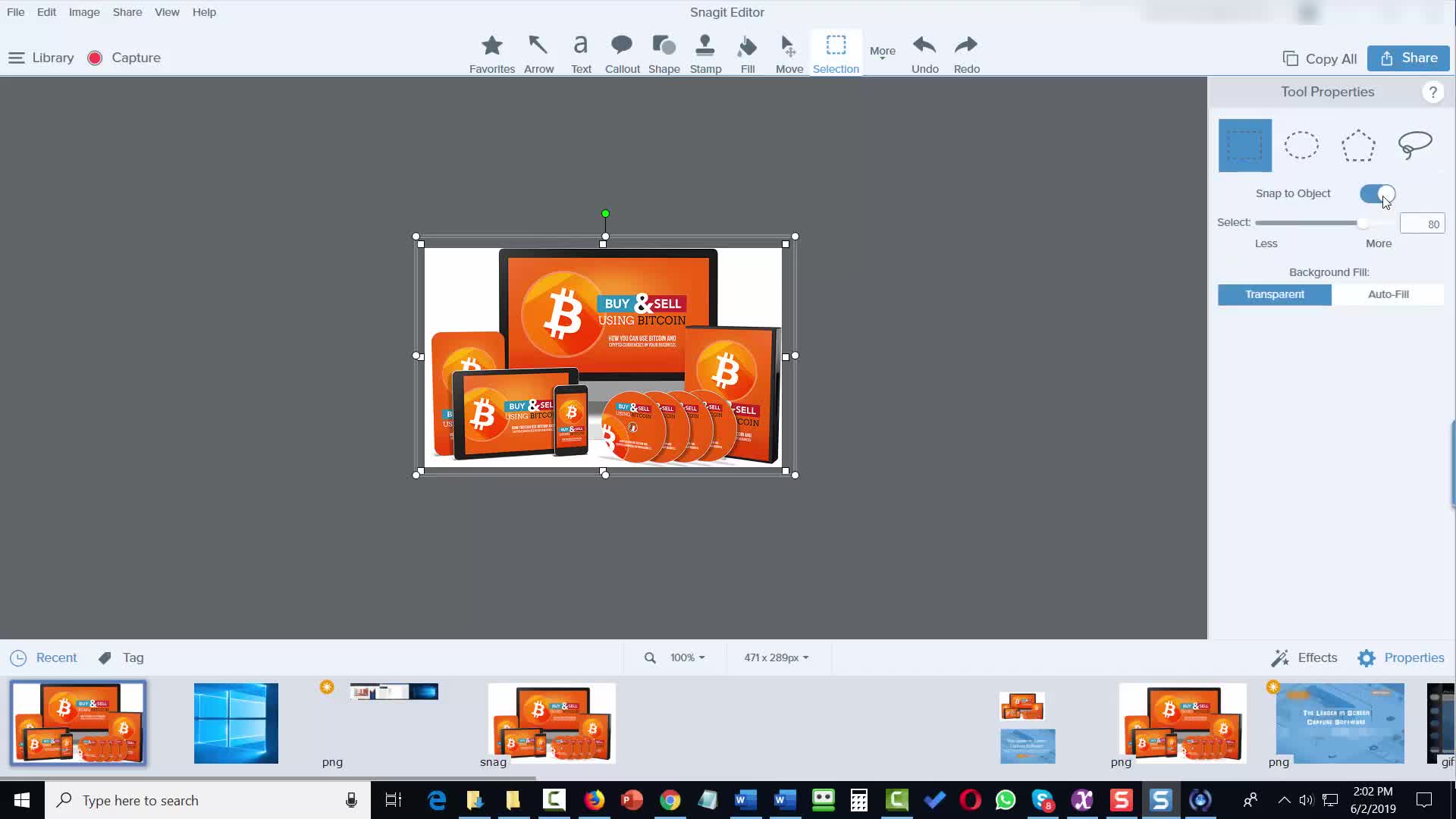Screen dimensions: 1456x819
Task: Open the File menu
Action: (x=15, y=12)
